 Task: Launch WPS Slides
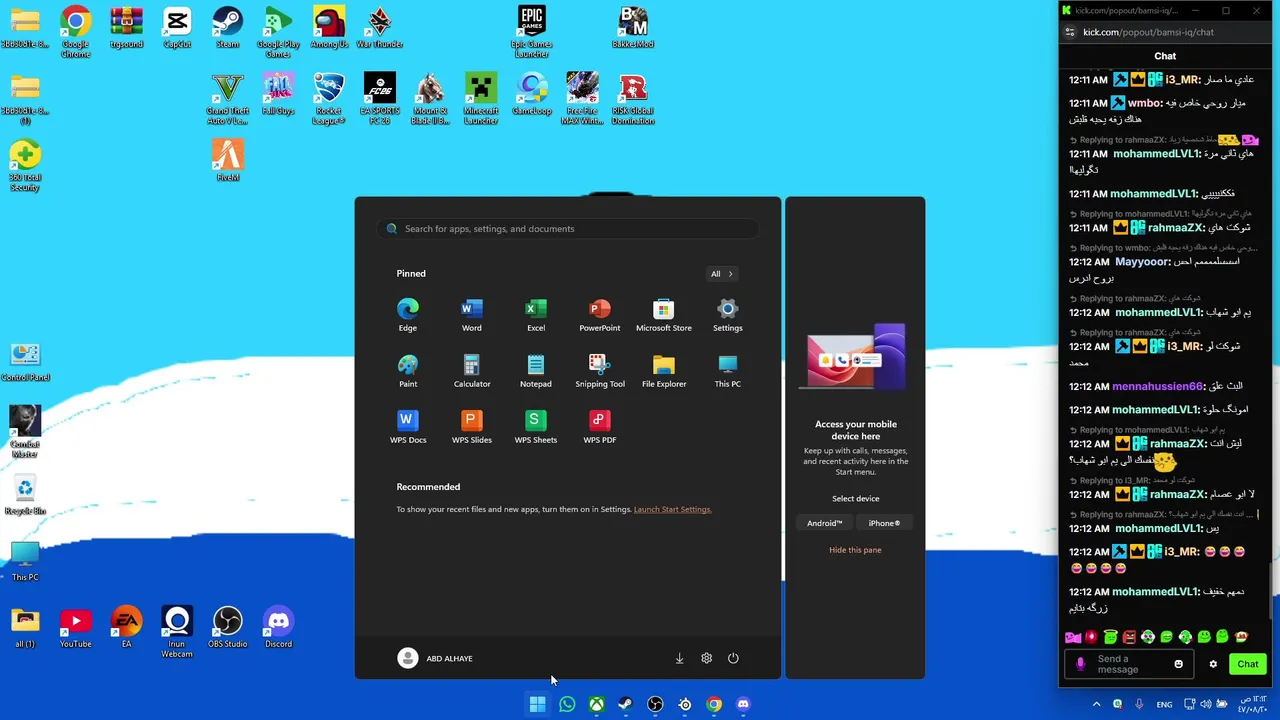pos(471,426)
